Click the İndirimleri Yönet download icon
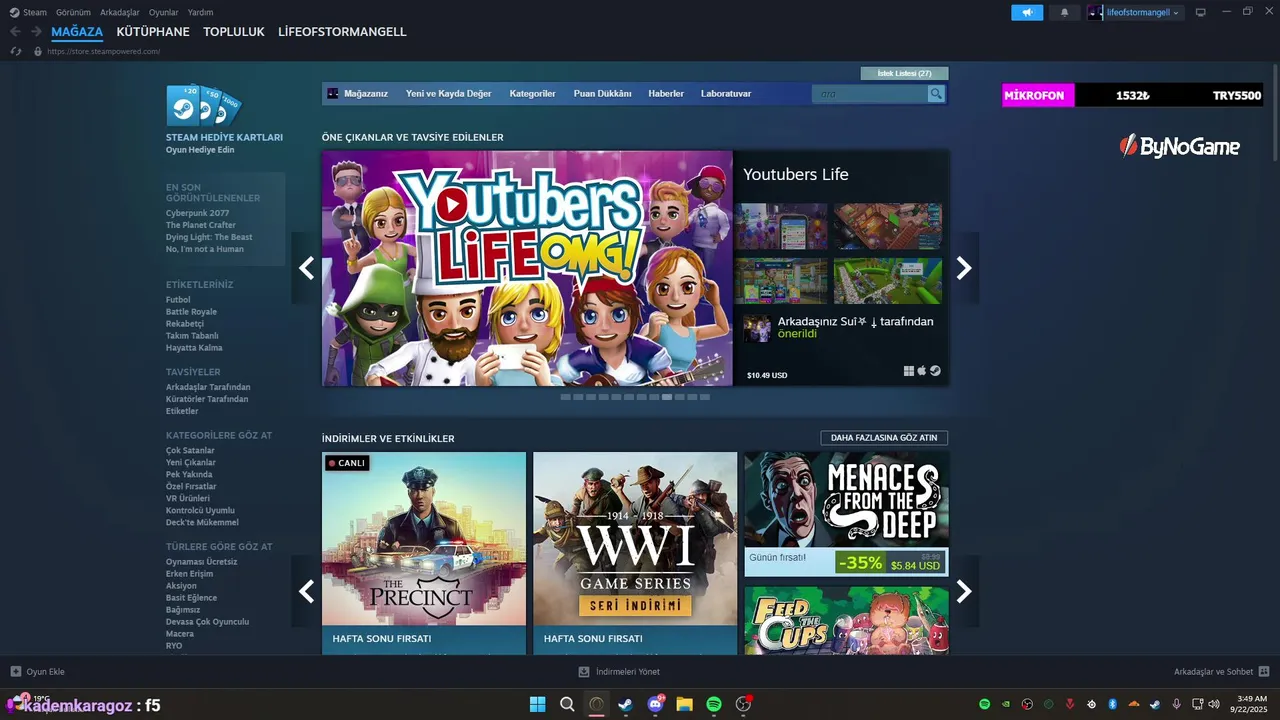Screen dimensions: 1280x720 584,672
